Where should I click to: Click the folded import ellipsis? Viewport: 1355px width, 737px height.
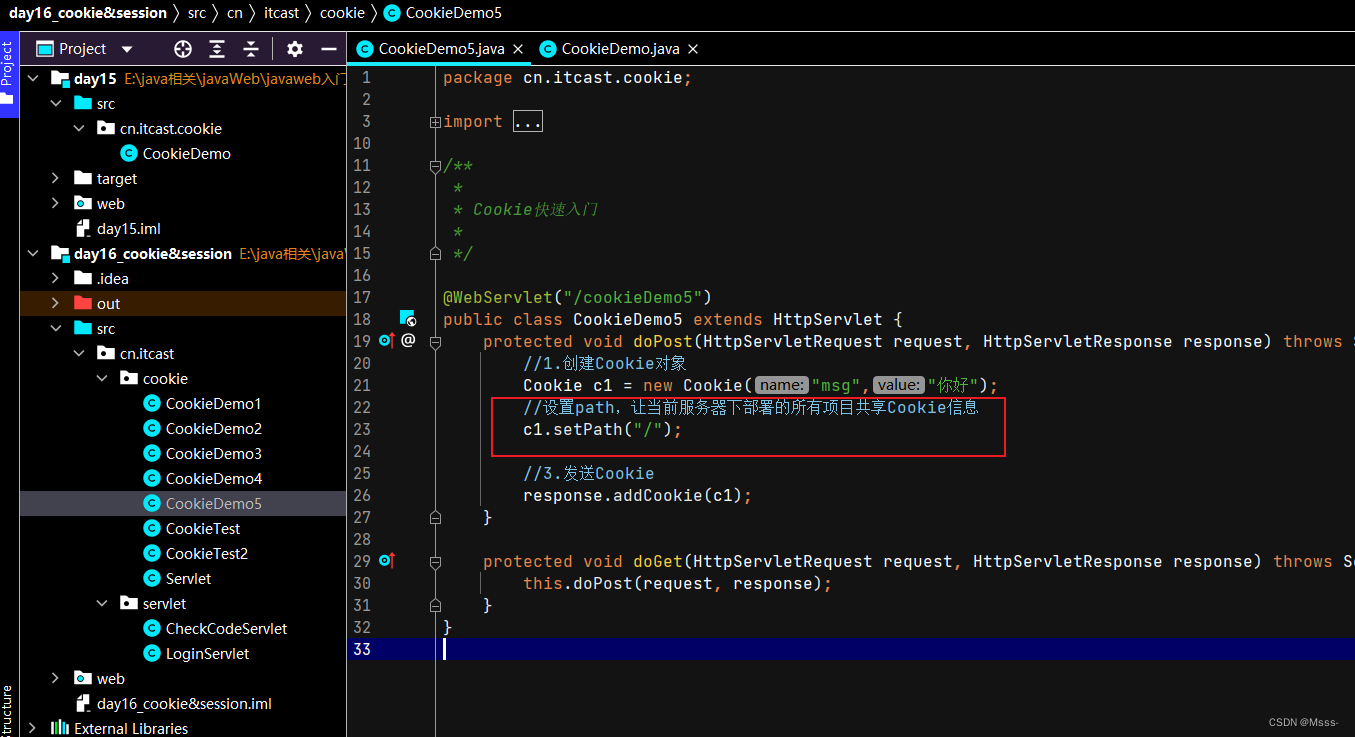527,122
